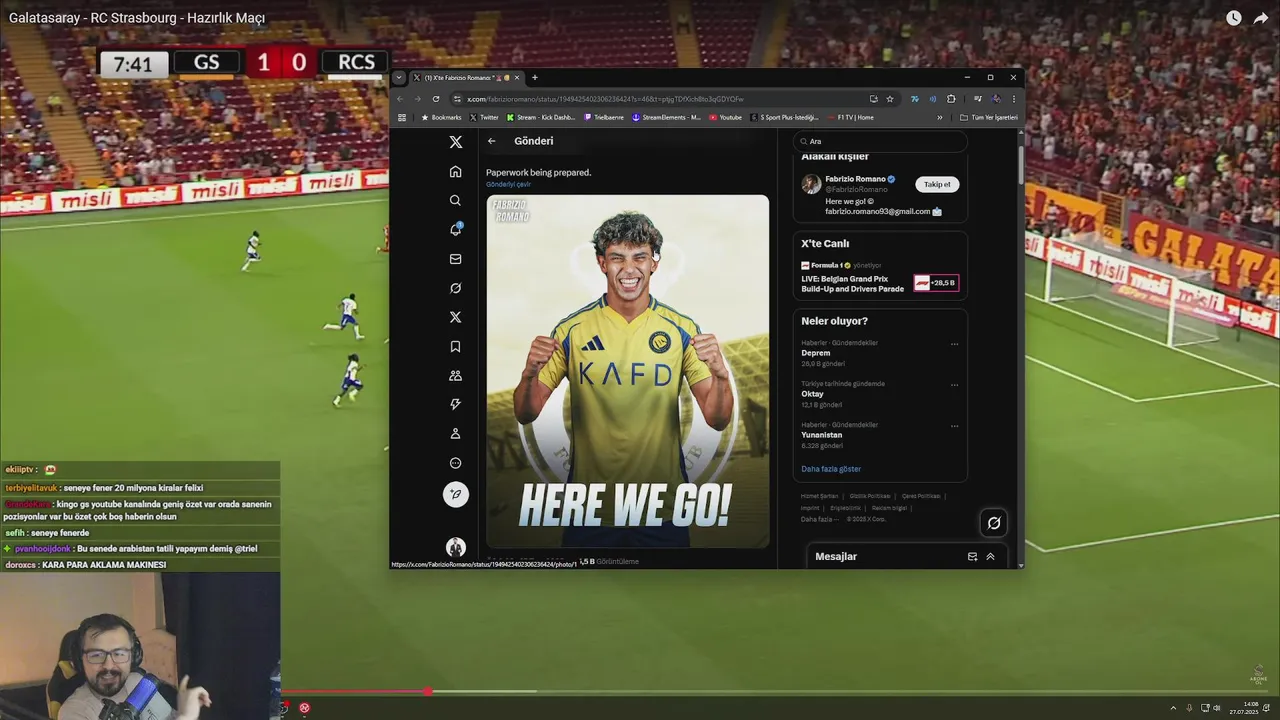The width and height of the screenshot is (1280, 720).
Task: Open StreamElements bookmark
Action: pyautogui.click(x=666, y=117)
